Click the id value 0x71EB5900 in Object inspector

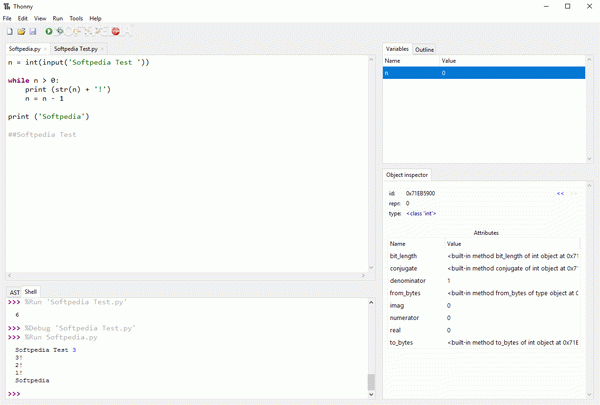(420, 194)
